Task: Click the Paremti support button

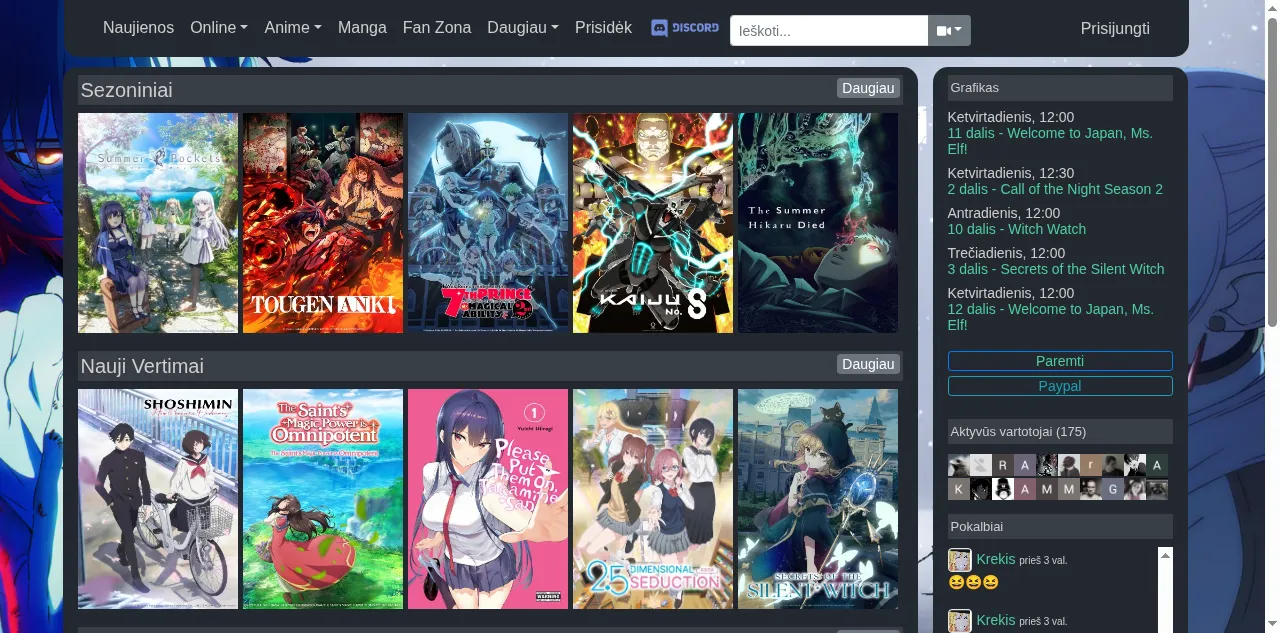Action: click(1060, 361)
